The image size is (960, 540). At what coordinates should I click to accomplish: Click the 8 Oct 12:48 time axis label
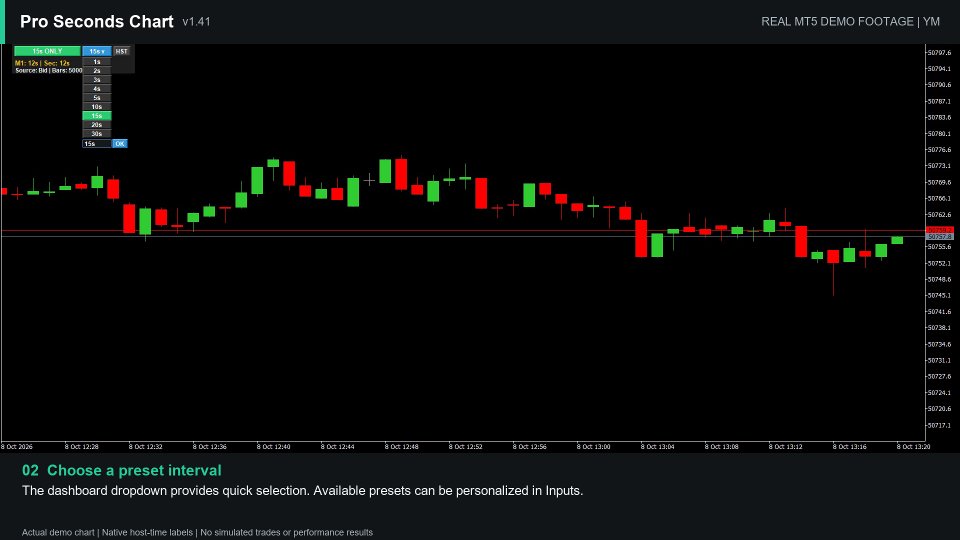click(402, 447)
